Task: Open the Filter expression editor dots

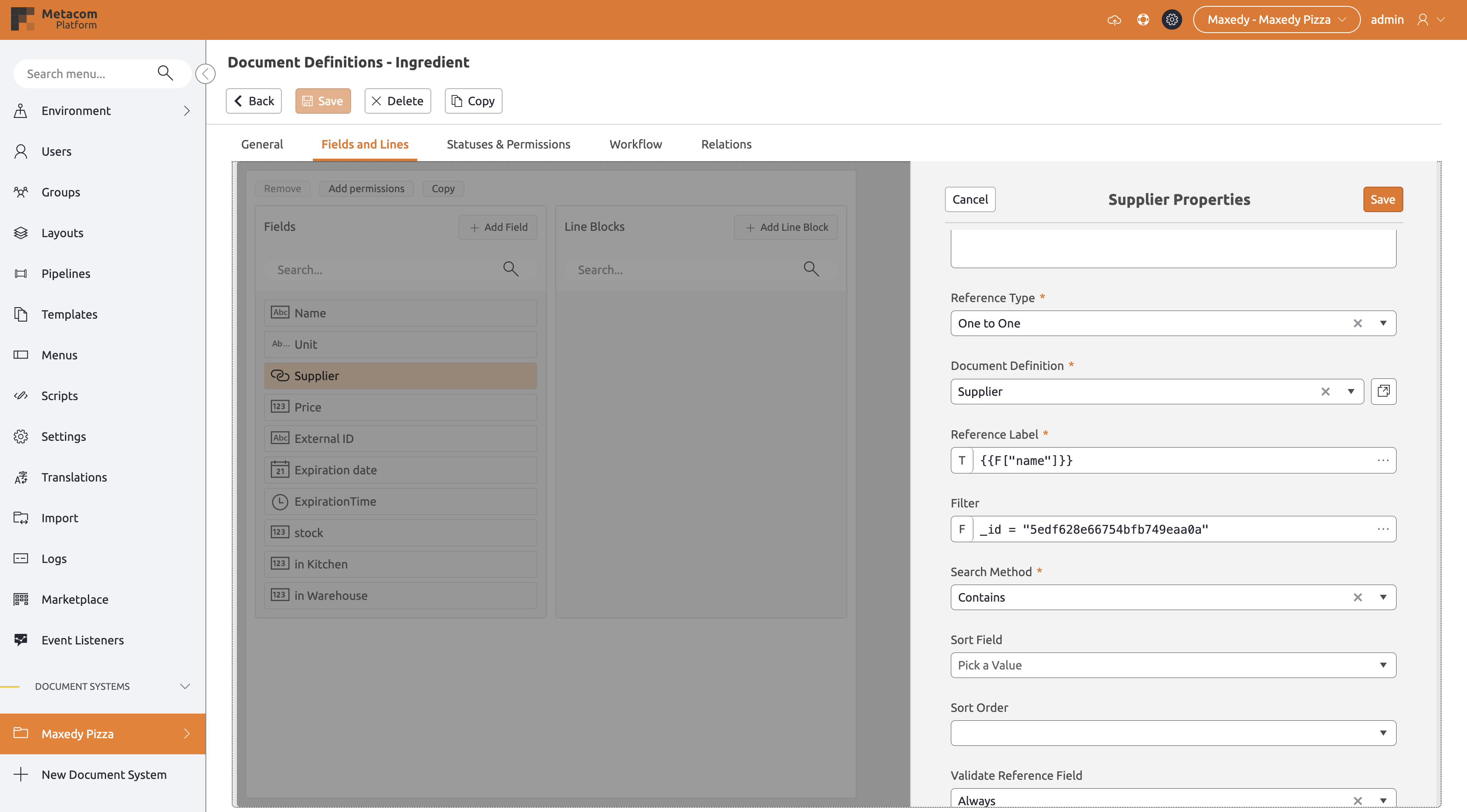Action: pyautogui.click(x=1383, y=529)
